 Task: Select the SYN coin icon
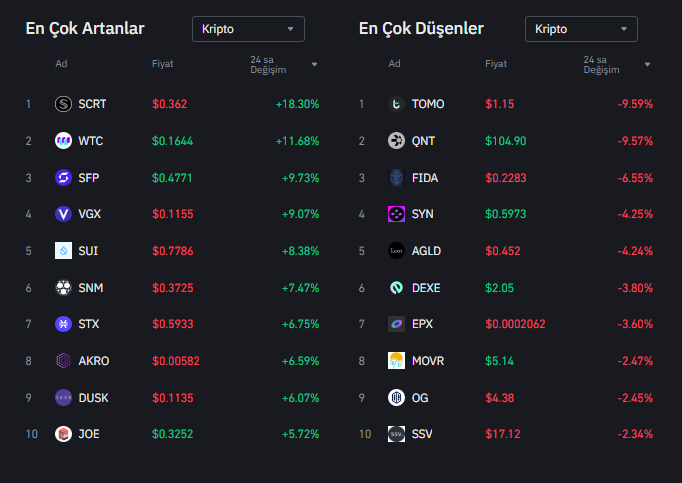[x=396, y=214]
